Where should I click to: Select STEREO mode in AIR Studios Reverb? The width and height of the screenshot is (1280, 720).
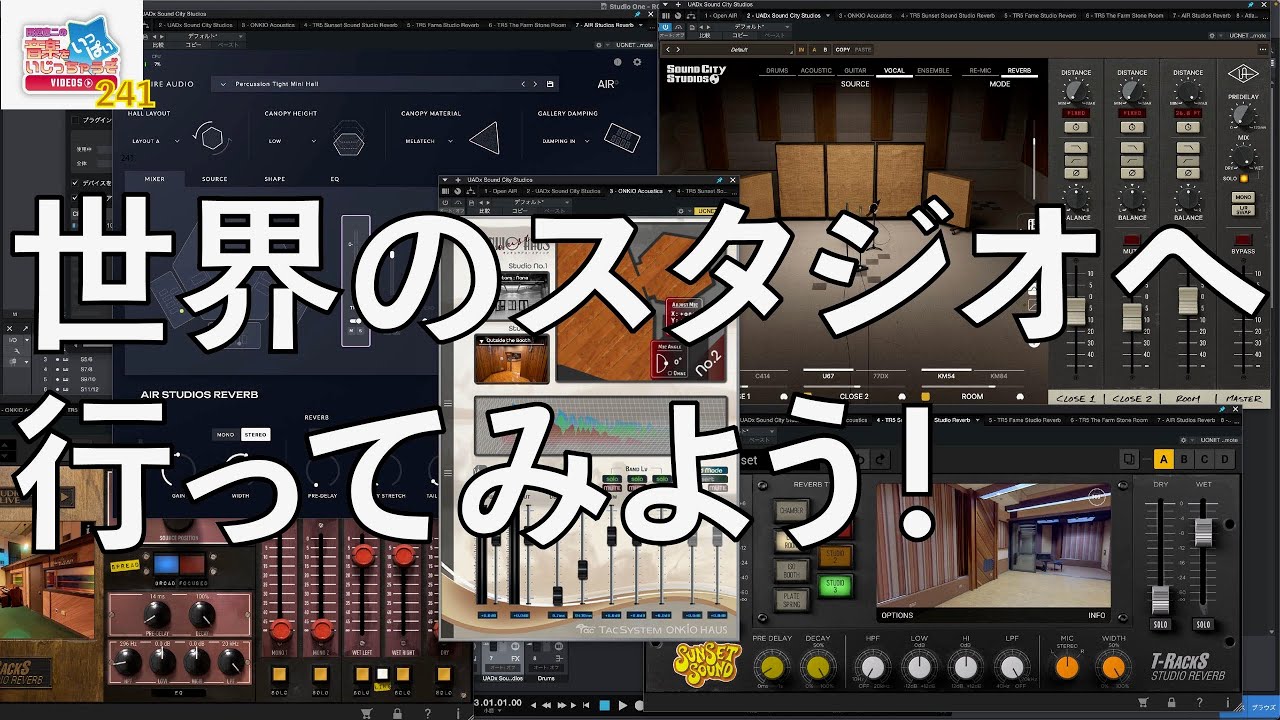tap(256, 435)
